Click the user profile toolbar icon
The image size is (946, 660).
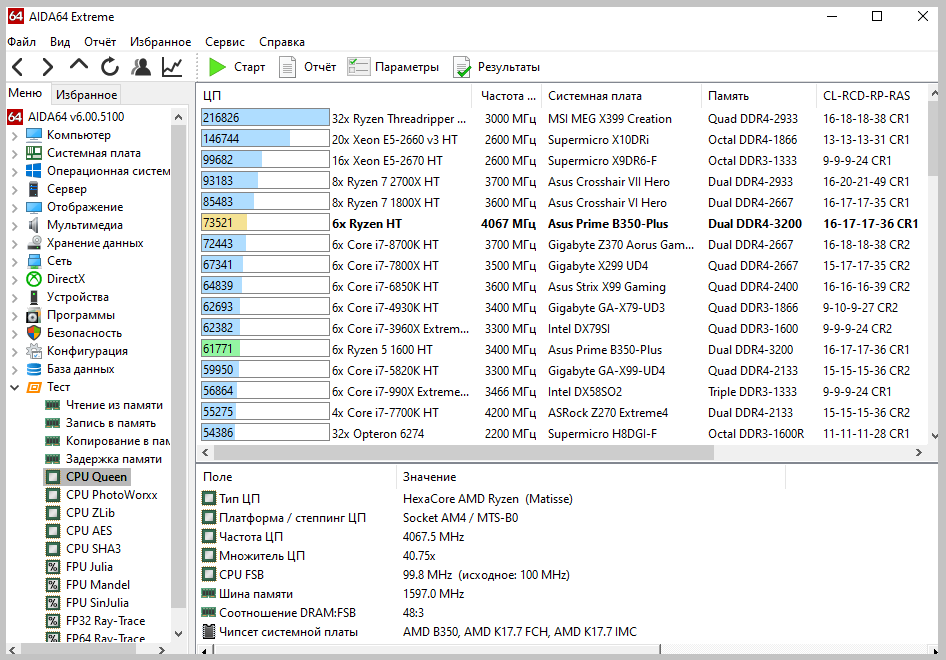[141, 66]
